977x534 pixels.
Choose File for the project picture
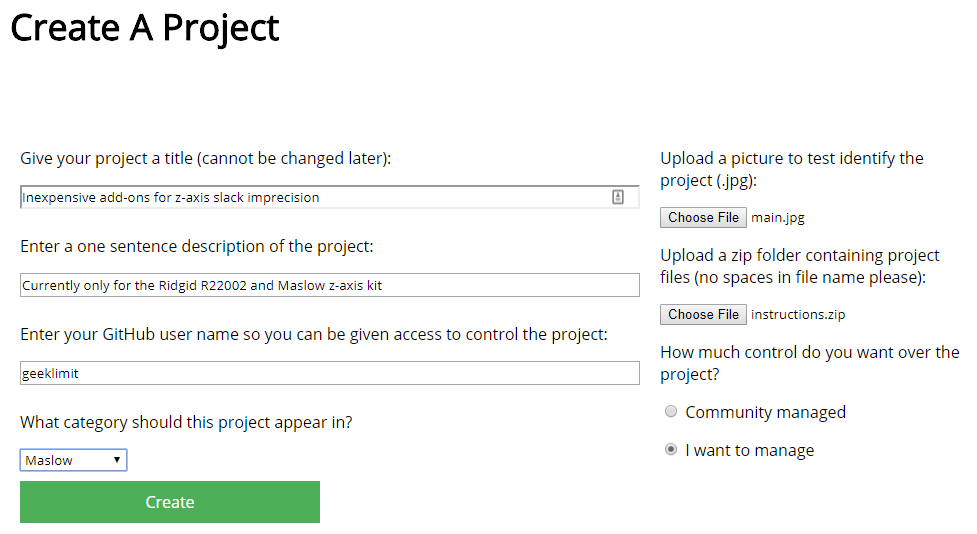[x=703, y=217]
